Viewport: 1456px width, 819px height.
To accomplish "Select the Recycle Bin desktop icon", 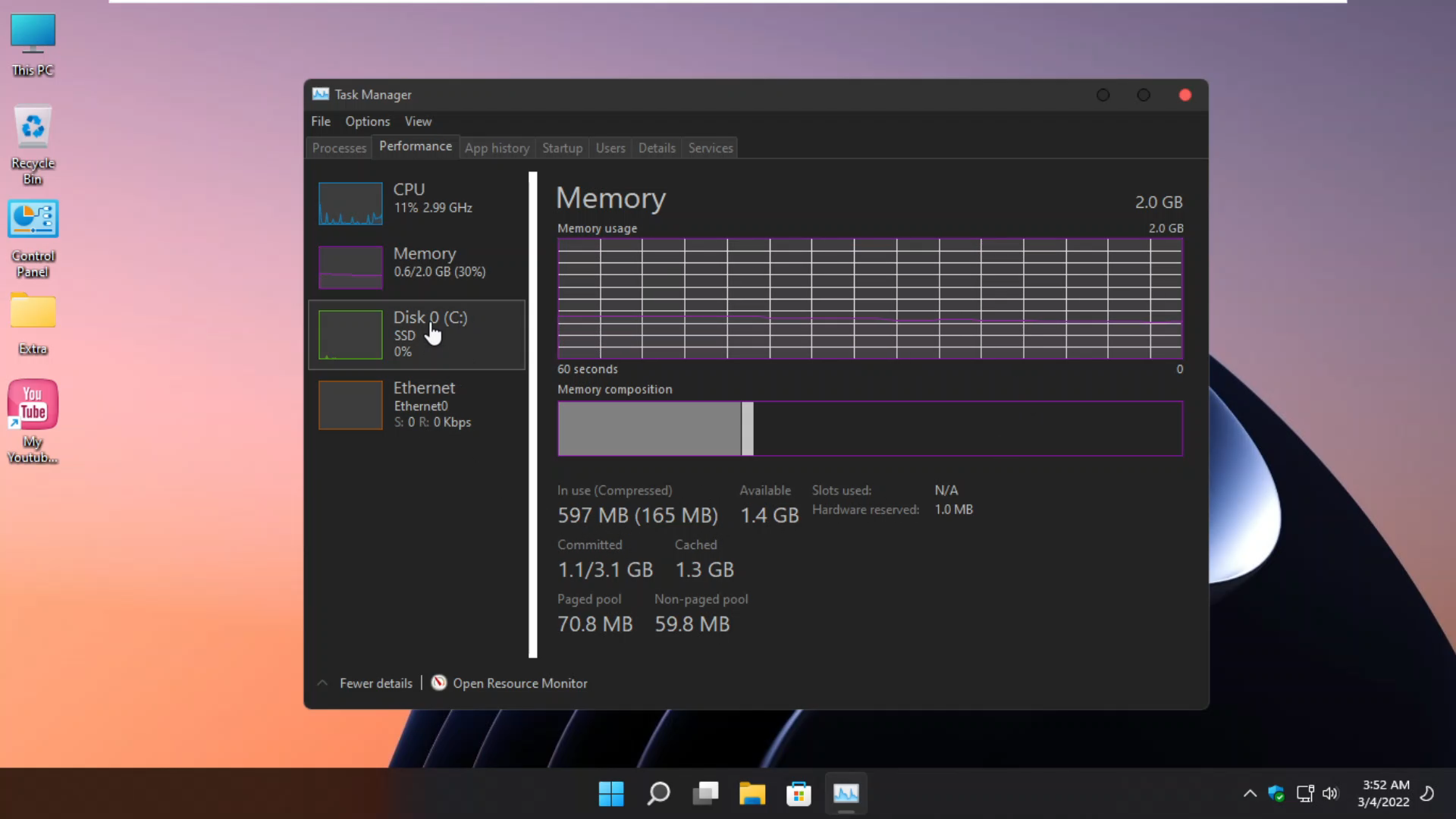I will (33, 146).
